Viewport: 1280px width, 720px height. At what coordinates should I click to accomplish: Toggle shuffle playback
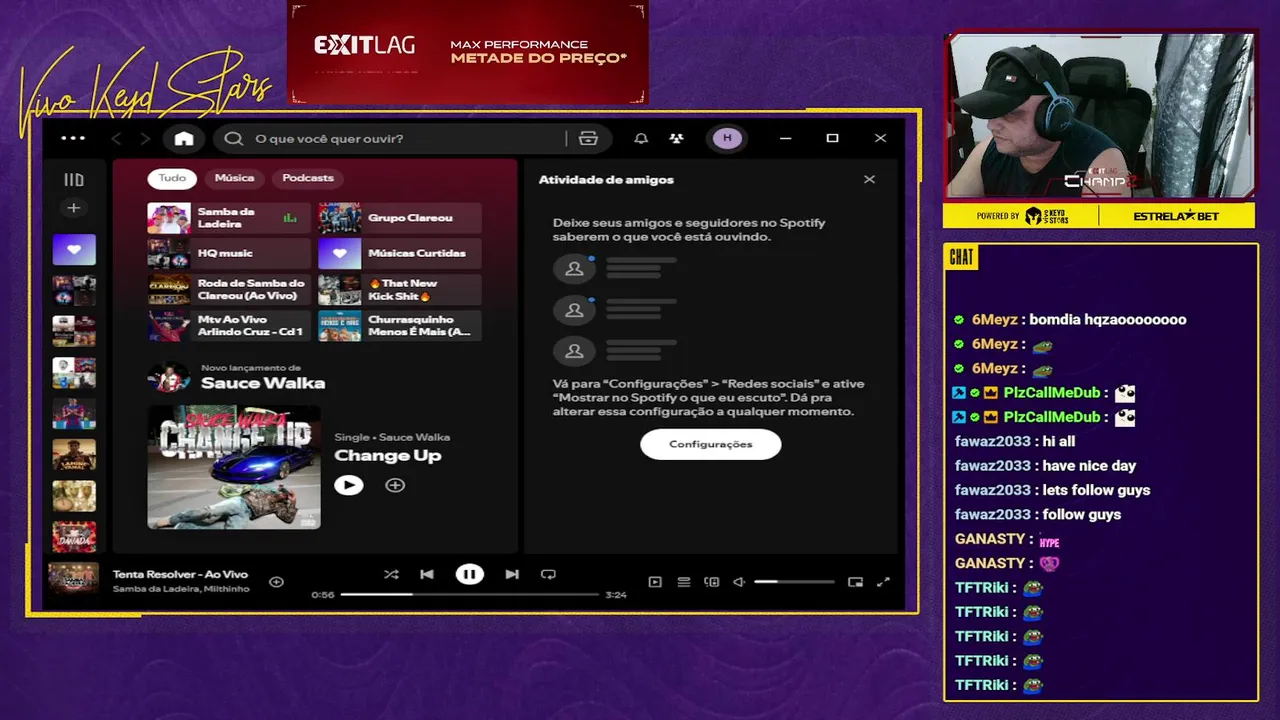click(391, 574)
